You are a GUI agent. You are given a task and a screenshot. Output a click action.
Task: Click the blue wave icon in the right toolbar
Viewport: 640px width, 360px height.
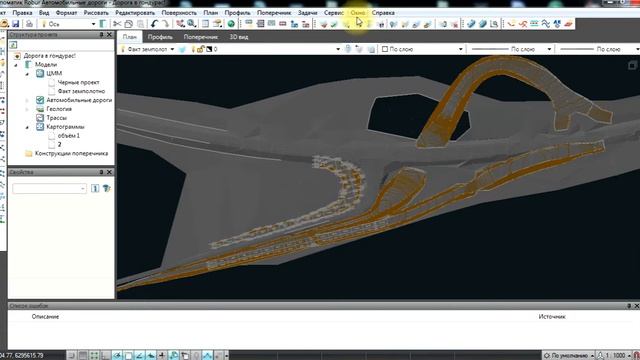tap(546, 24)
